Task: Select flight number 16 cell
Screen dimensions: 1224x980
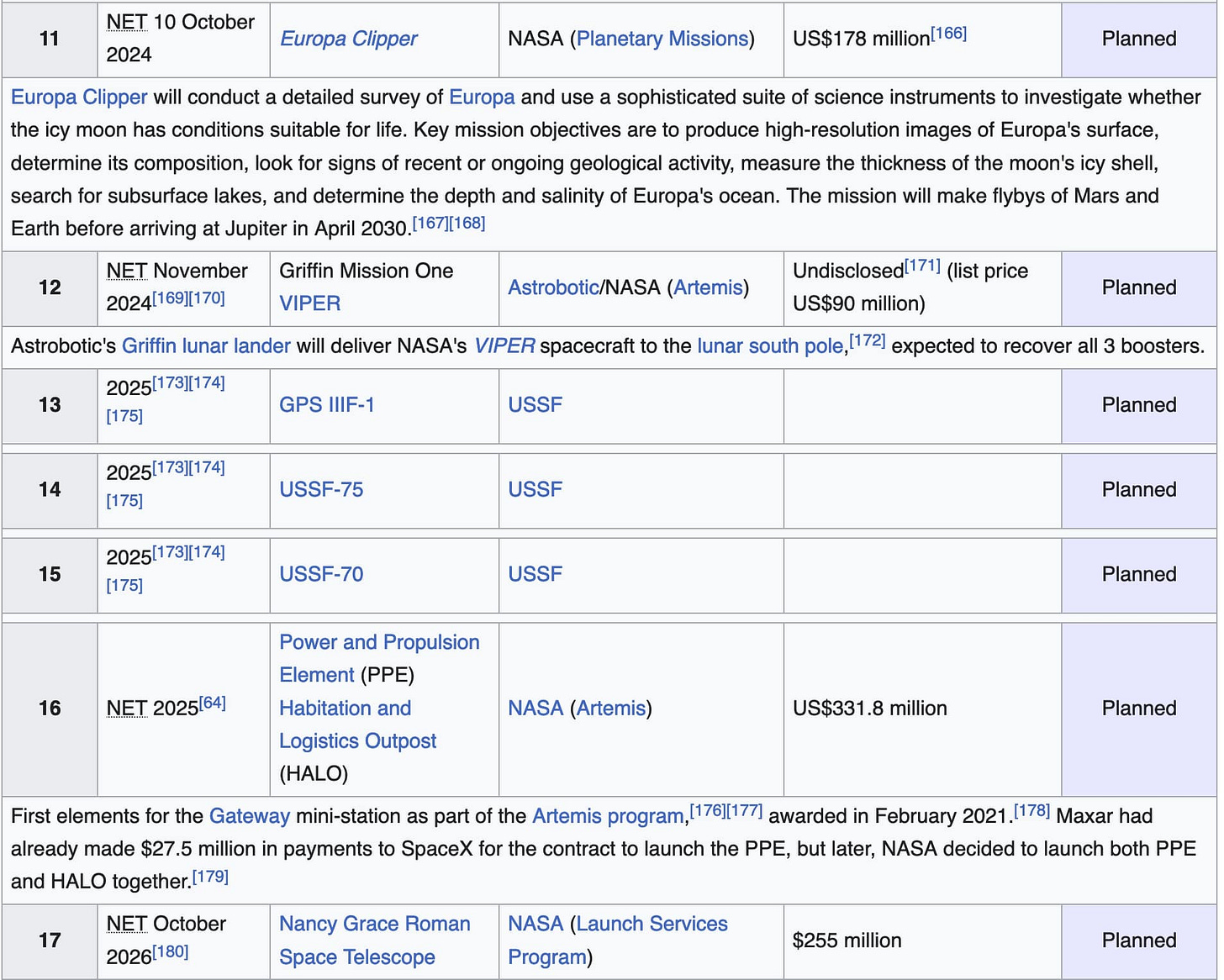Action: coord(50,709)
